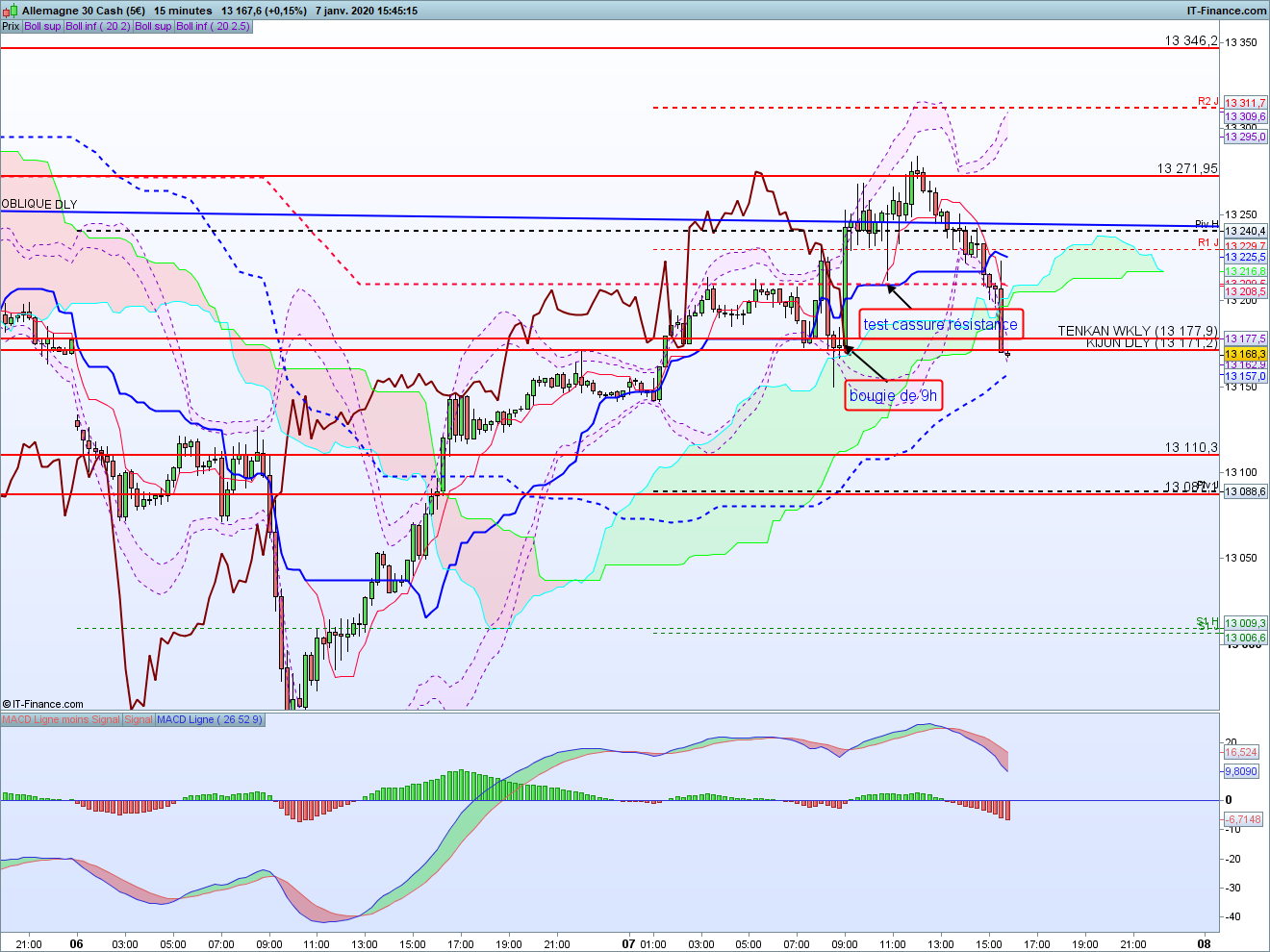Open the Boll inf ( 20 2) tab
Image resolution: width=1270 pixels, height=952 pixels.
[x=98, y=26]
